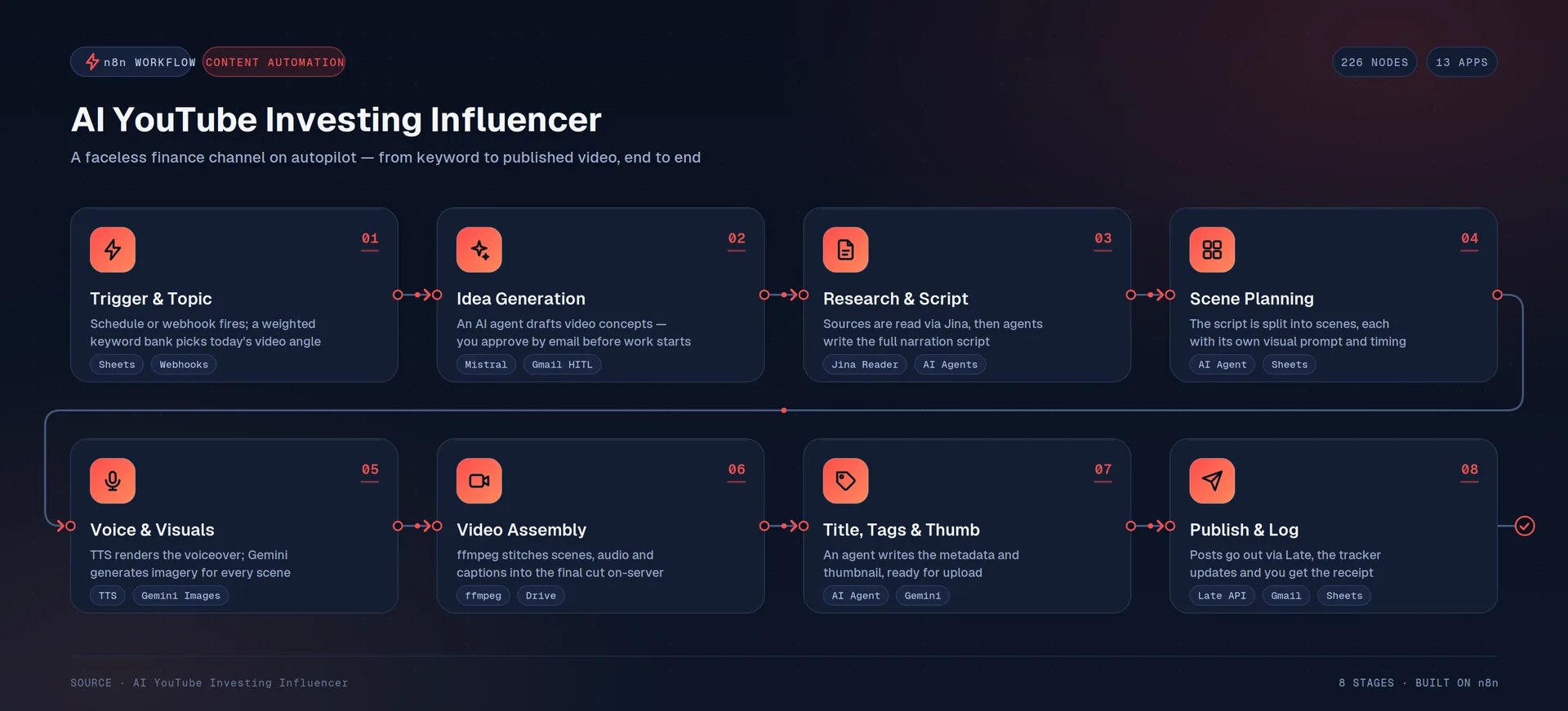Click the faceless finance channel subtitle
1568x711 pixels.
[385, 158]
